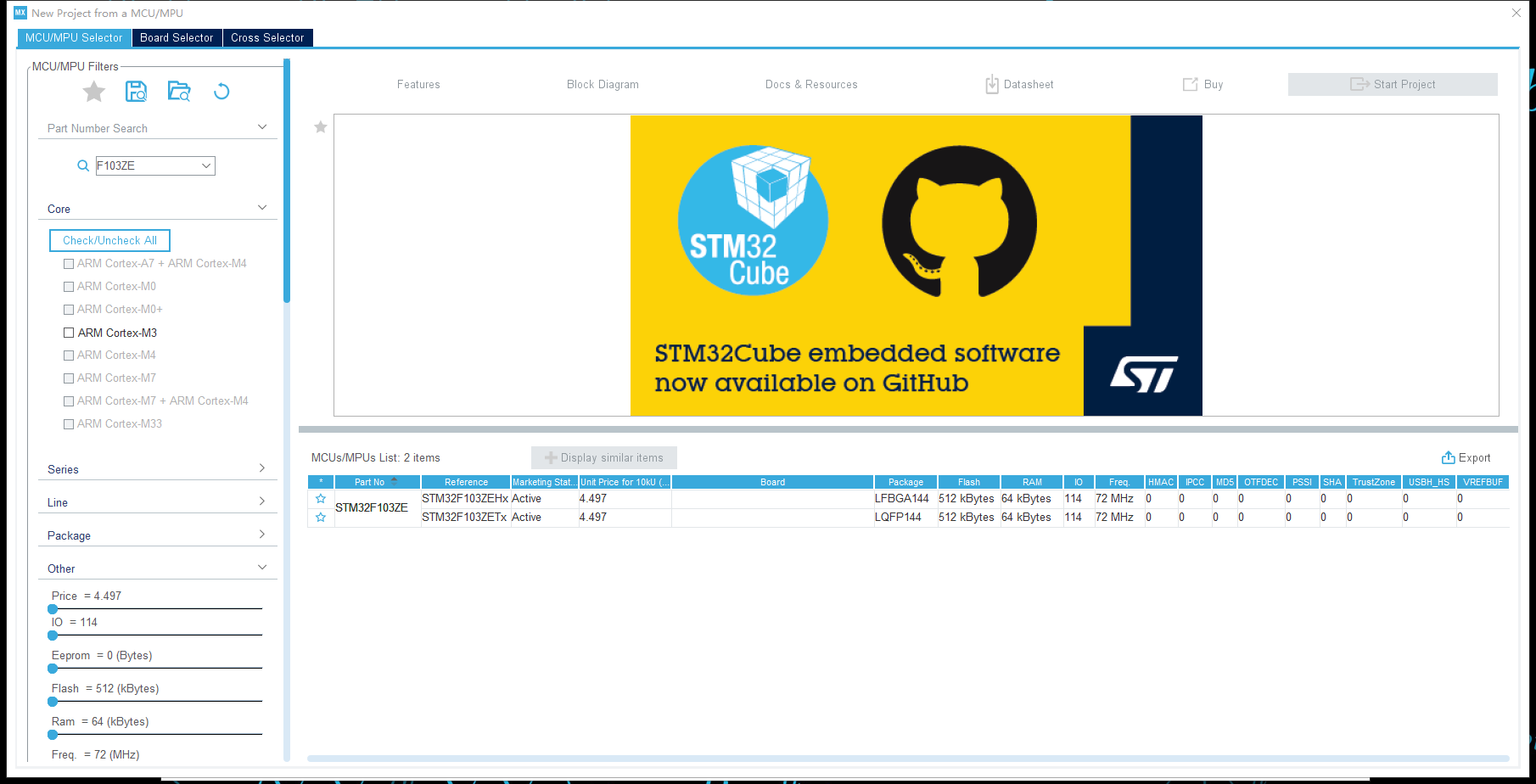Sort list by Flash column header

(x=969, y=482)
